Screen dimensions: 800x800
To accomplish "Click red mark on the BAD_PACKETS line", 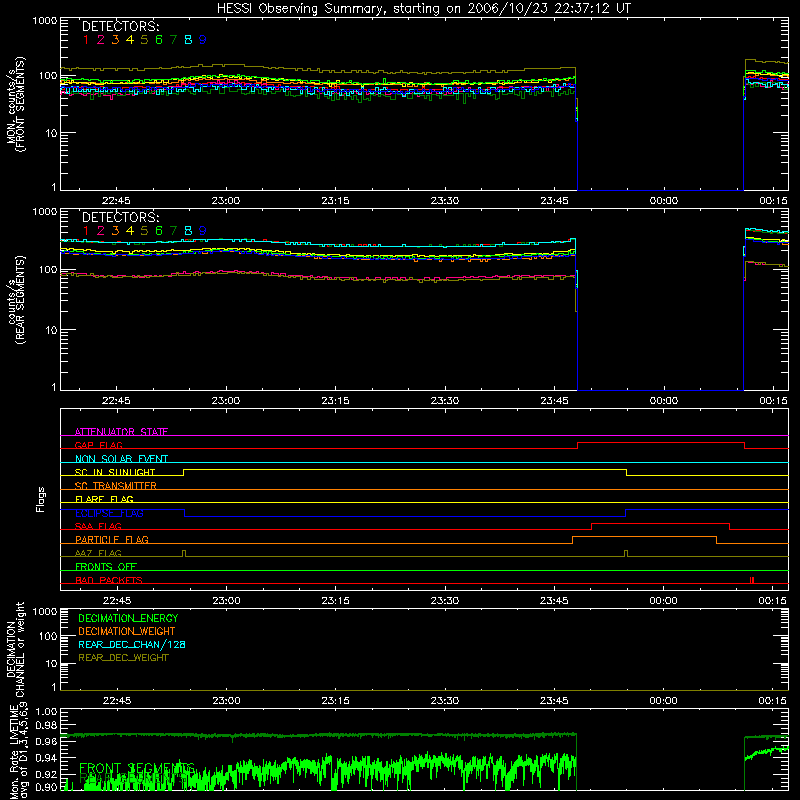I will (752, 580).
